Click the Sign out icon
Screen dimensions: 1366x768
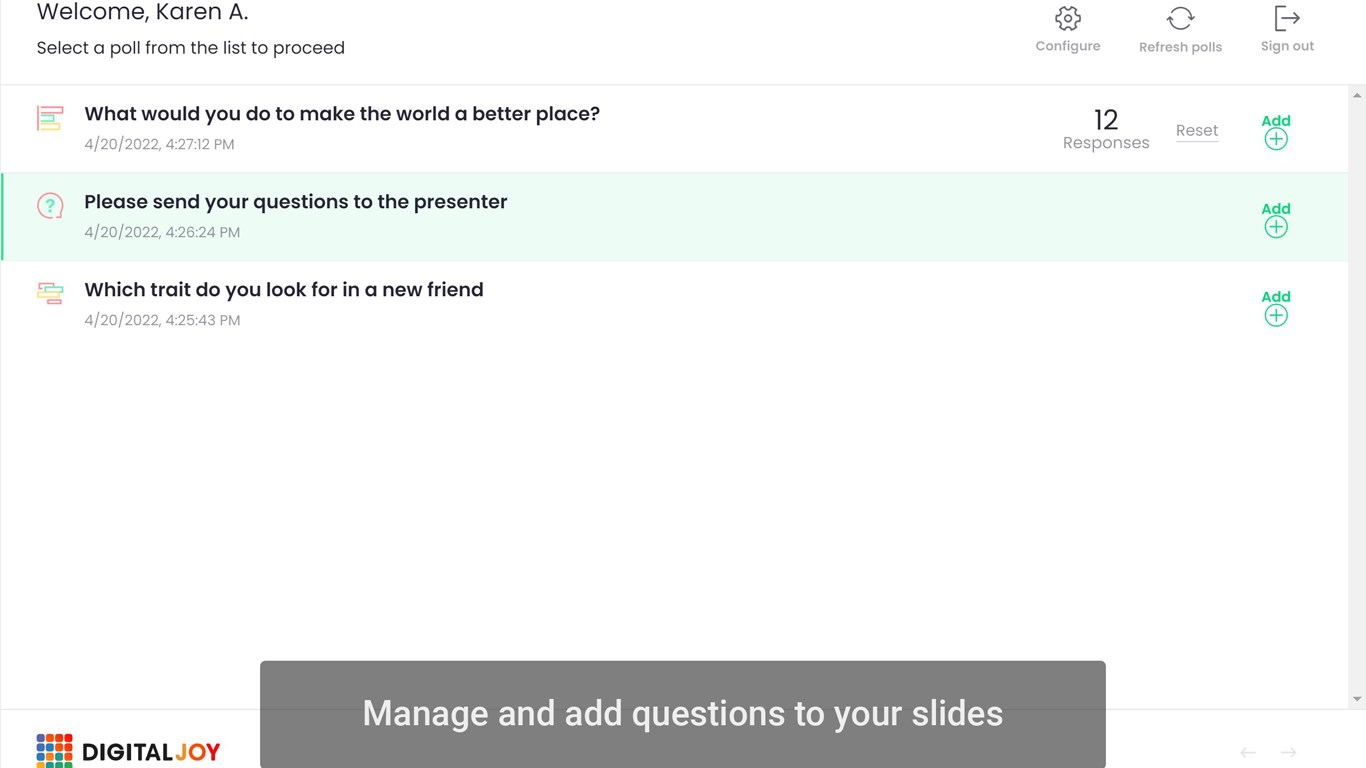tap(1286, 19)
